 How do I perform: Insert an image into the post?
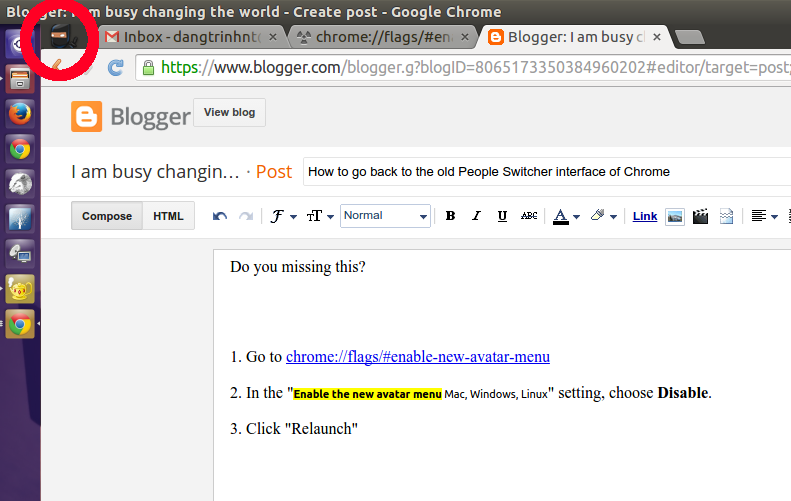[x=674, y=217]
